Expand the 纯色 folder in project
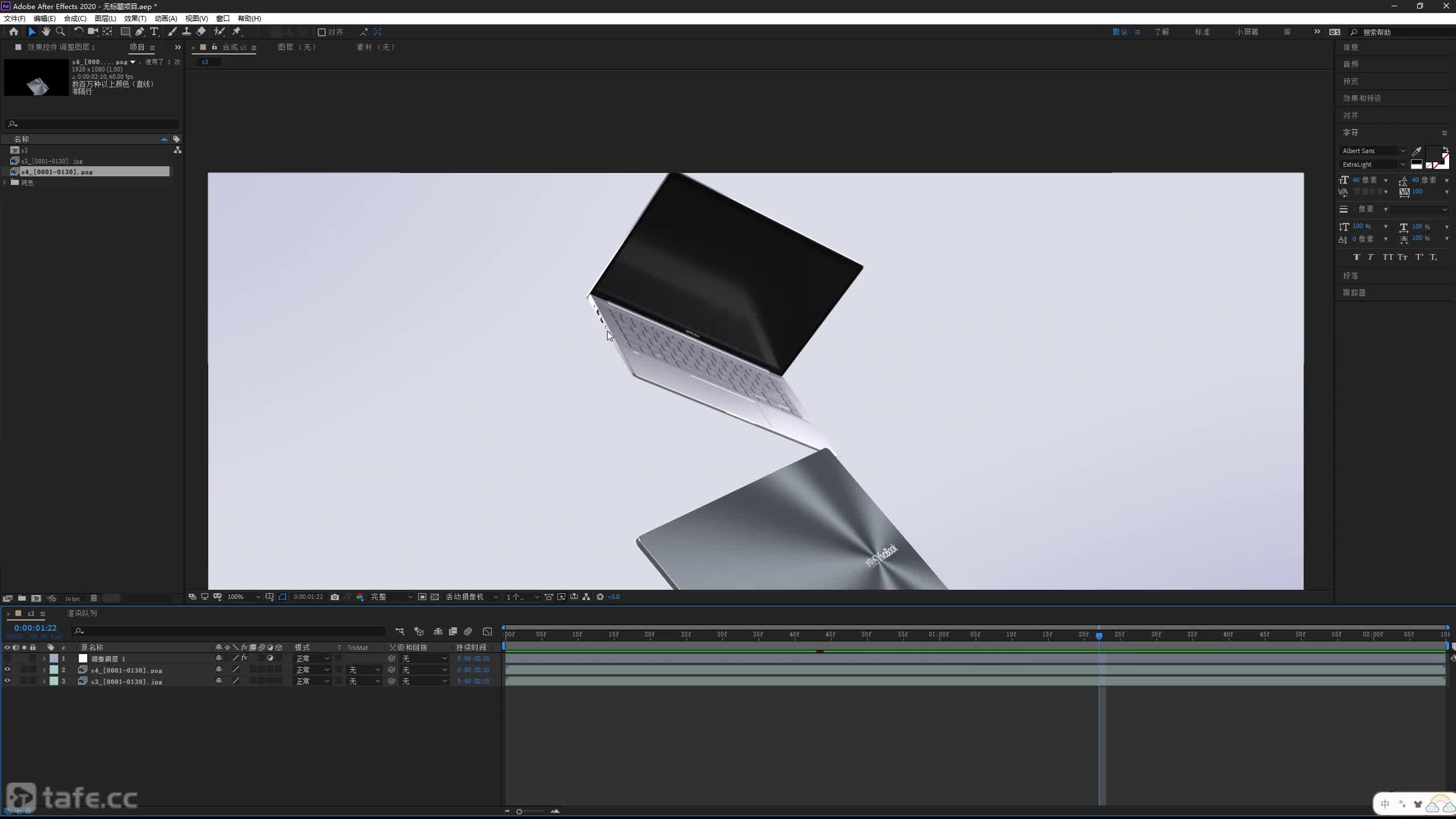The height and width of the screenshot is (819, 1456). 5,182
